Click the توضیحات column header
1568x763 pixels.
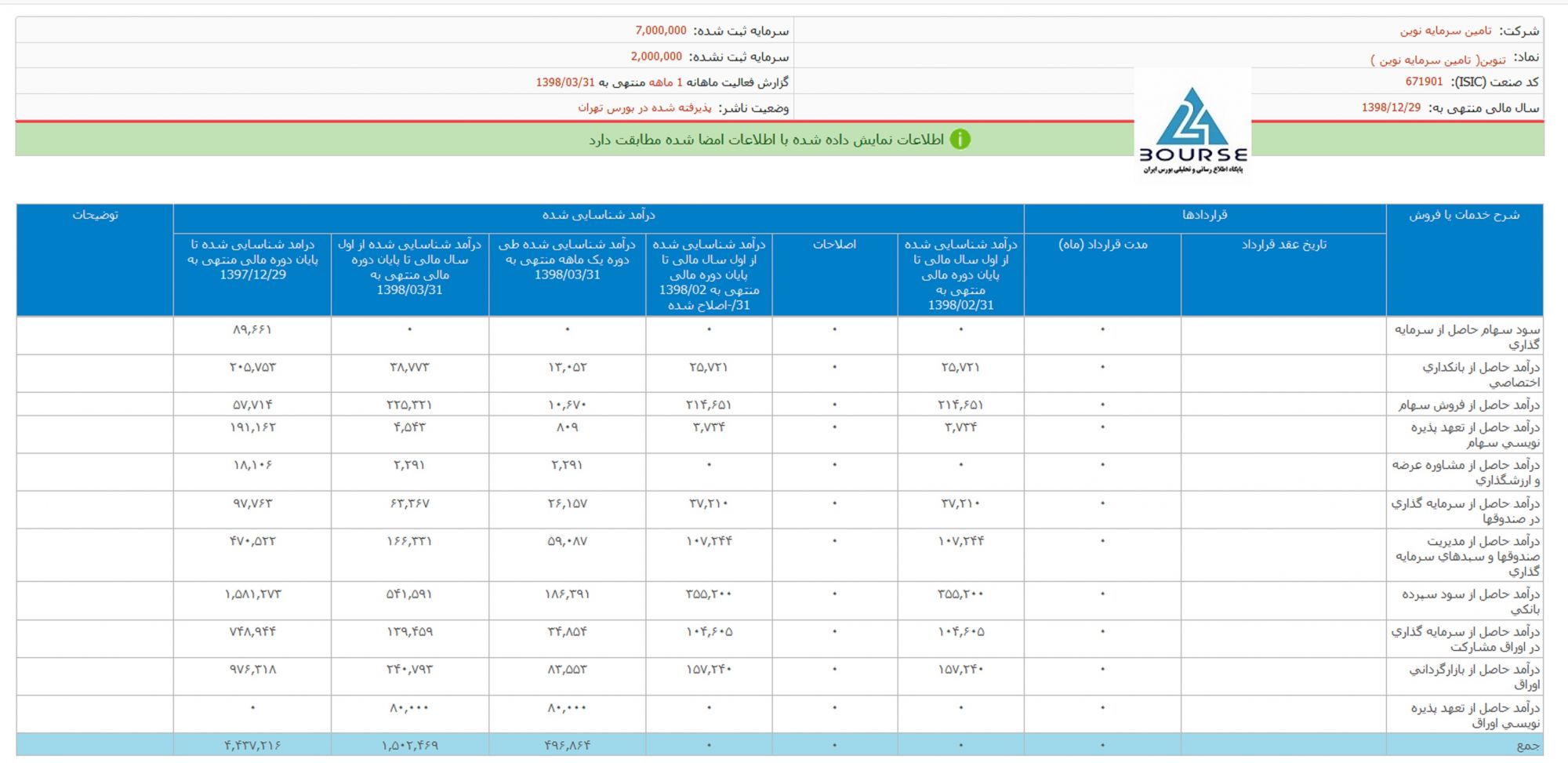pos(95,215)
